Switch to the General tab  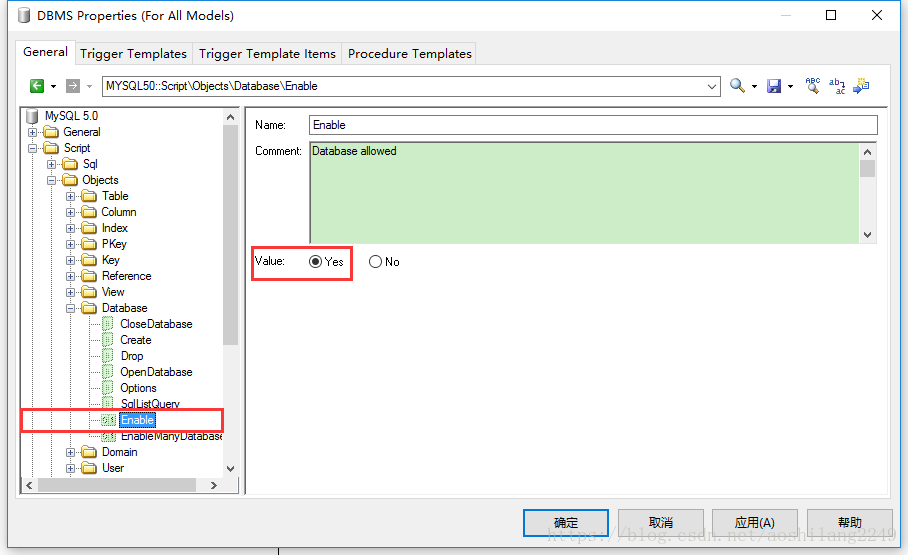45,52
